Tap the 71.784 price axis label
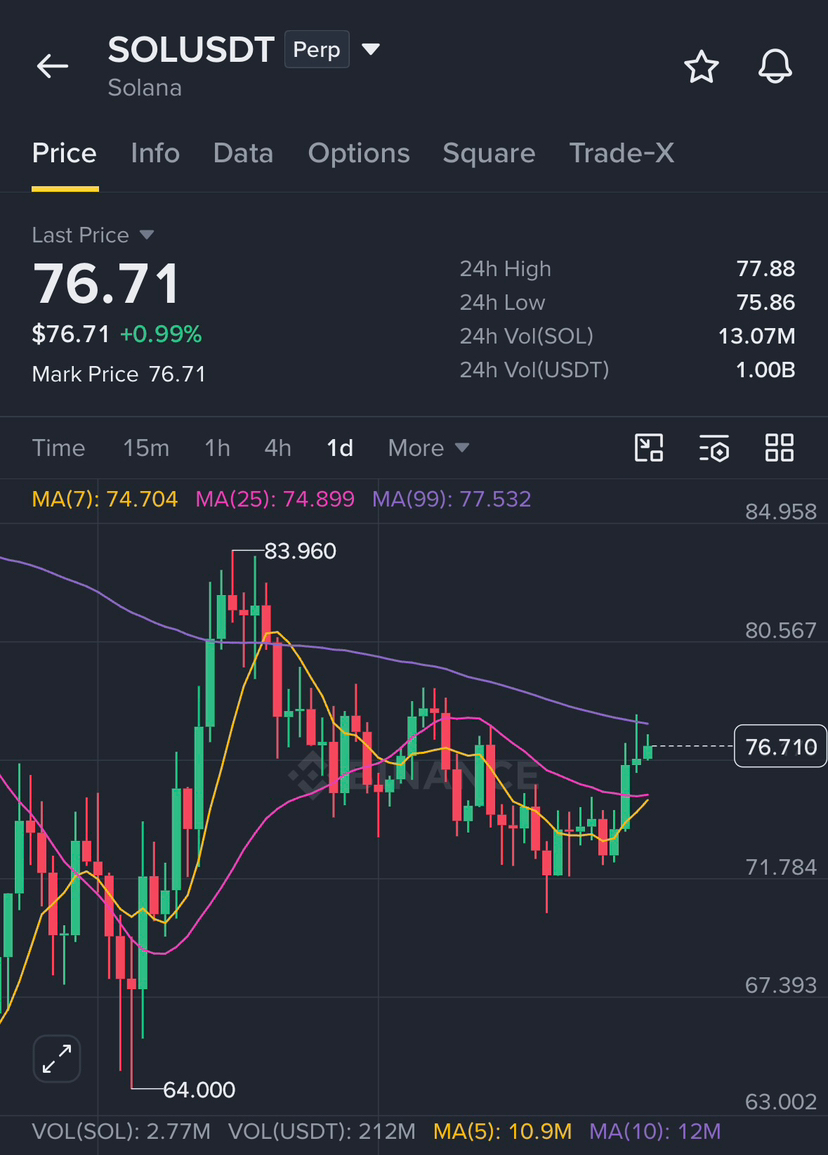 (x=781, y=867)
